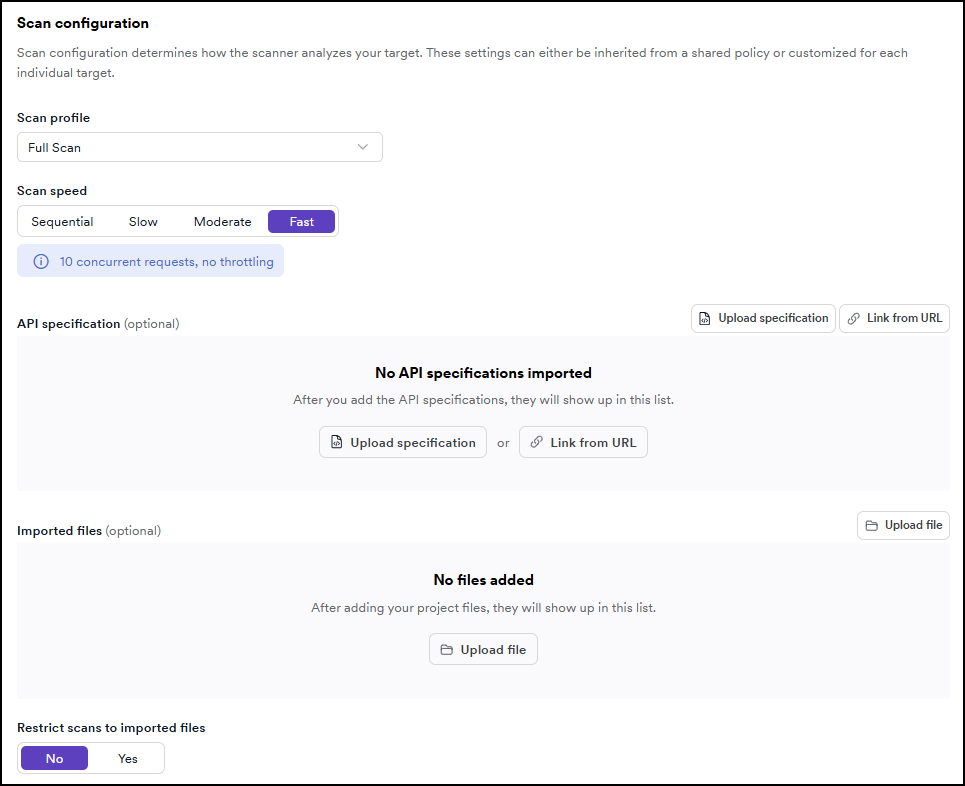The width and height of the screenshot is (965, 786).
Task: Enable Yes for restrict scans to imported files
Action: [x=128, y=759]
